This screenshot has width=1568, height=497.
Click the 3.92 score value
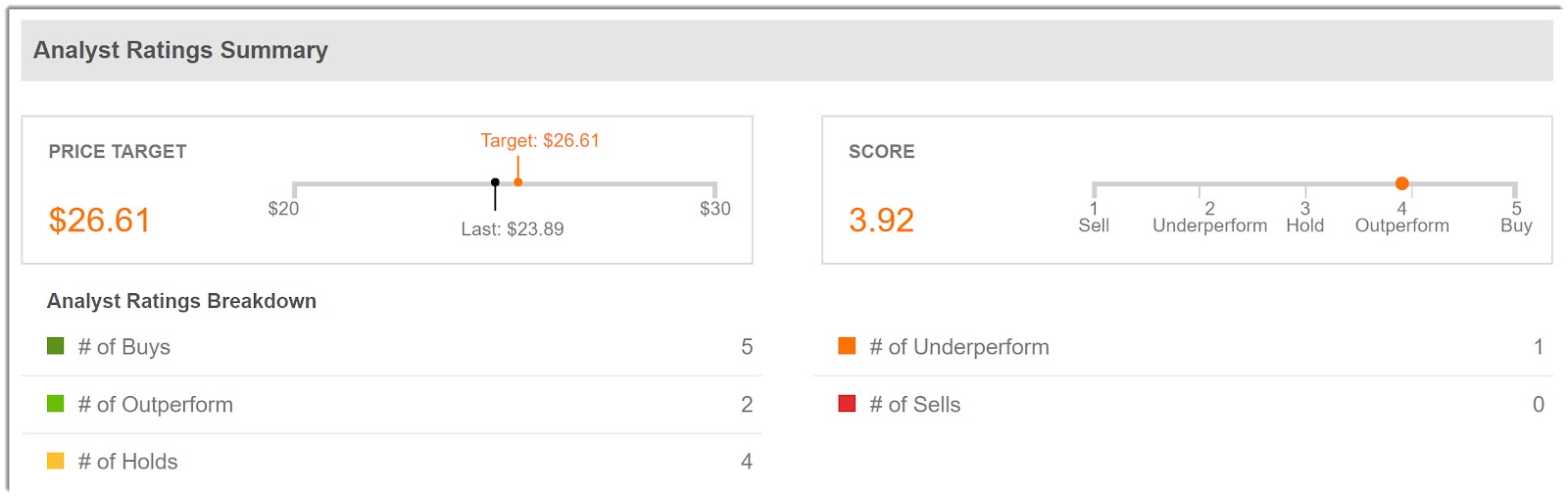click(881, 221)
